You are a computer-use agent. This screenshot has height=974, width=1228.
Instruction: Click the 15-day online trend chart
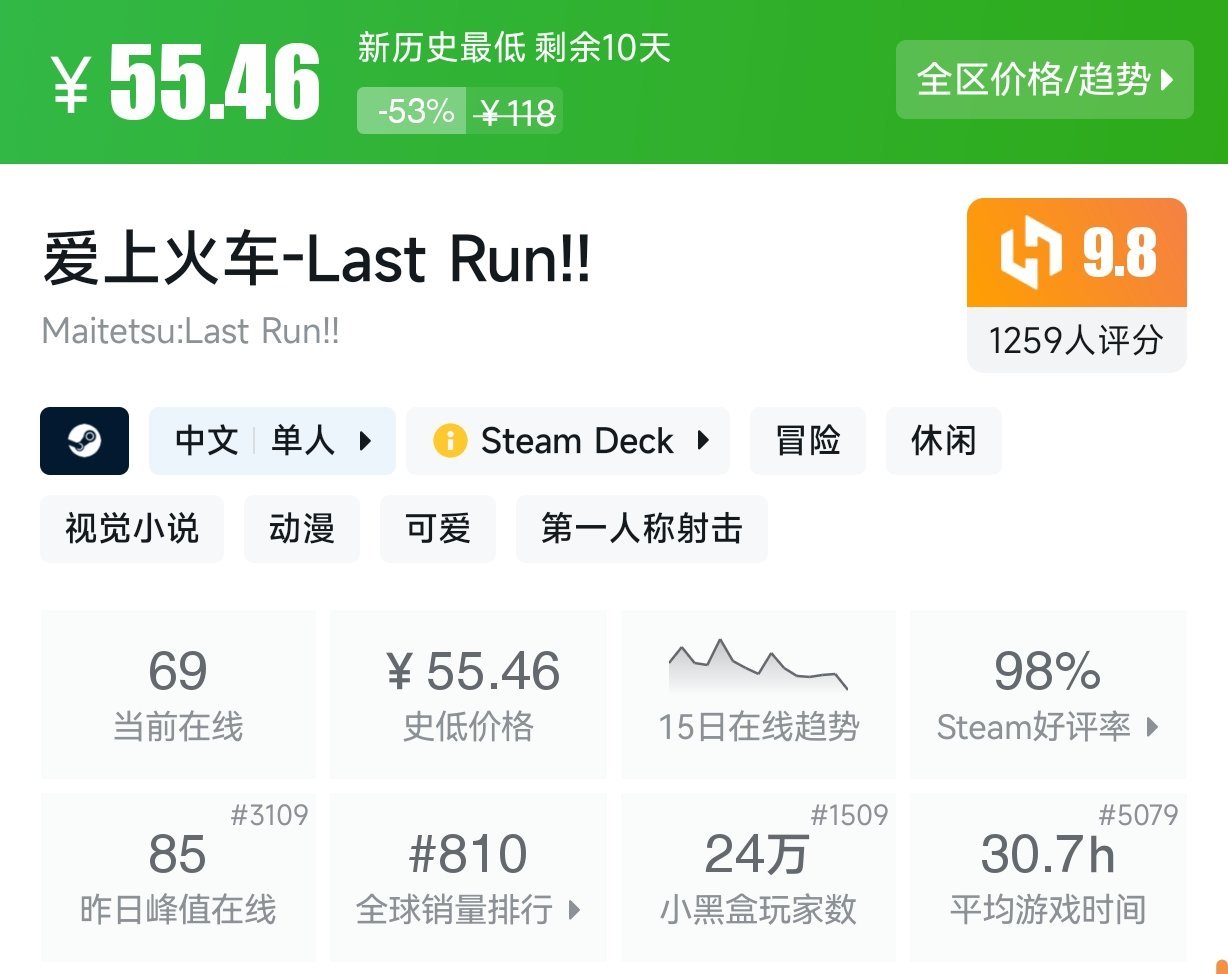pos(756,666)
